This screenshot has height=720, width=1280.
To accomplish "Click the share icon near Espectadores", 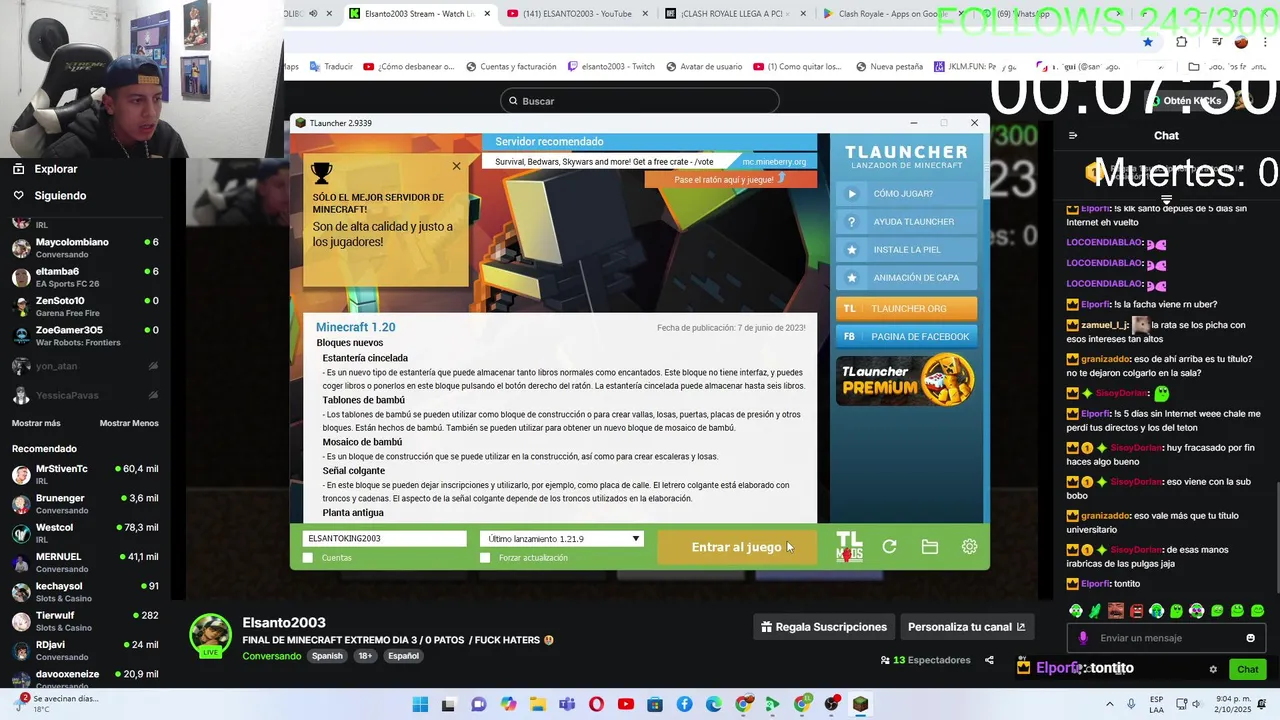I will pos(989,660).
